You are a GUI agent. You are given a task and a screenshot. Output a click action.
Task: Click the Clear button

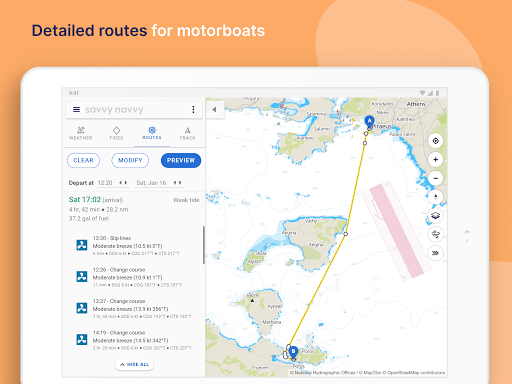pyautogui.click(x=83, y=160)
